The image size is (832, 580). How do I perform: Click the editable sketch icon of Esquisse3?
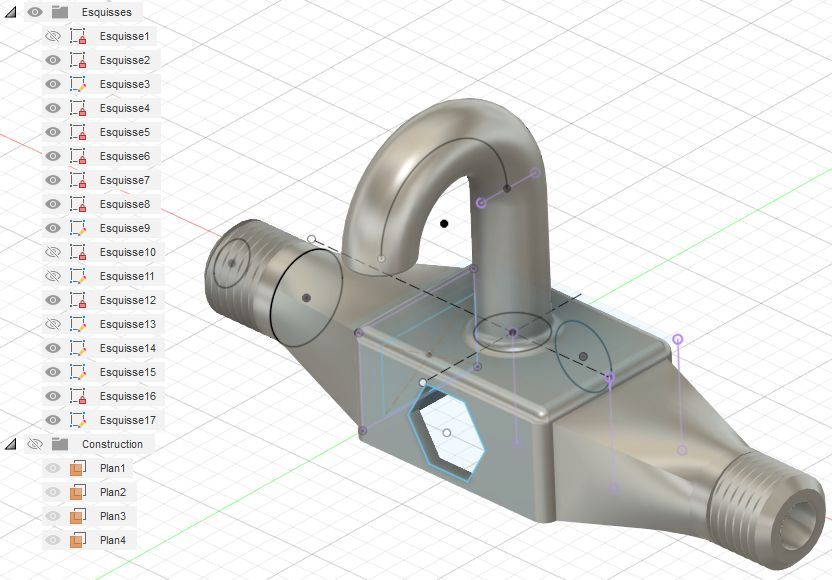coord(78,84)
